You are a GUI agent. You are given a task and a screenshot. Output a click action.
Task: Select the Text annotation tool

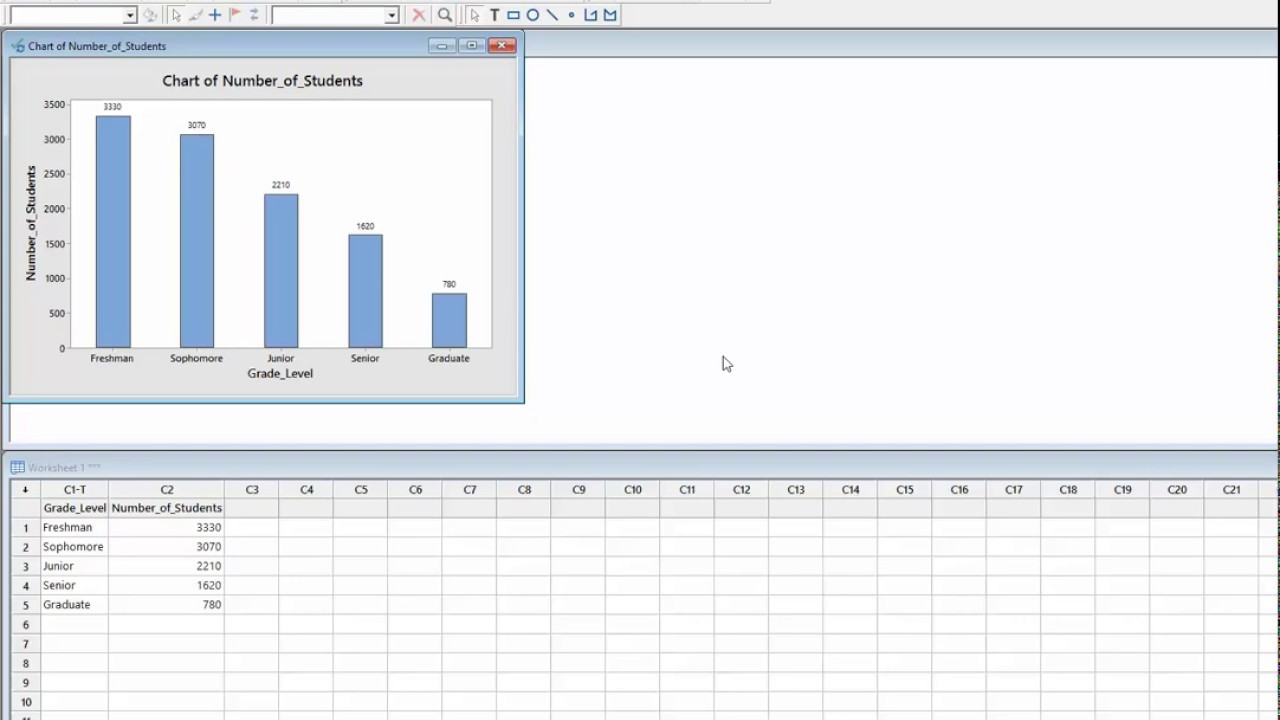click(494, 15)
